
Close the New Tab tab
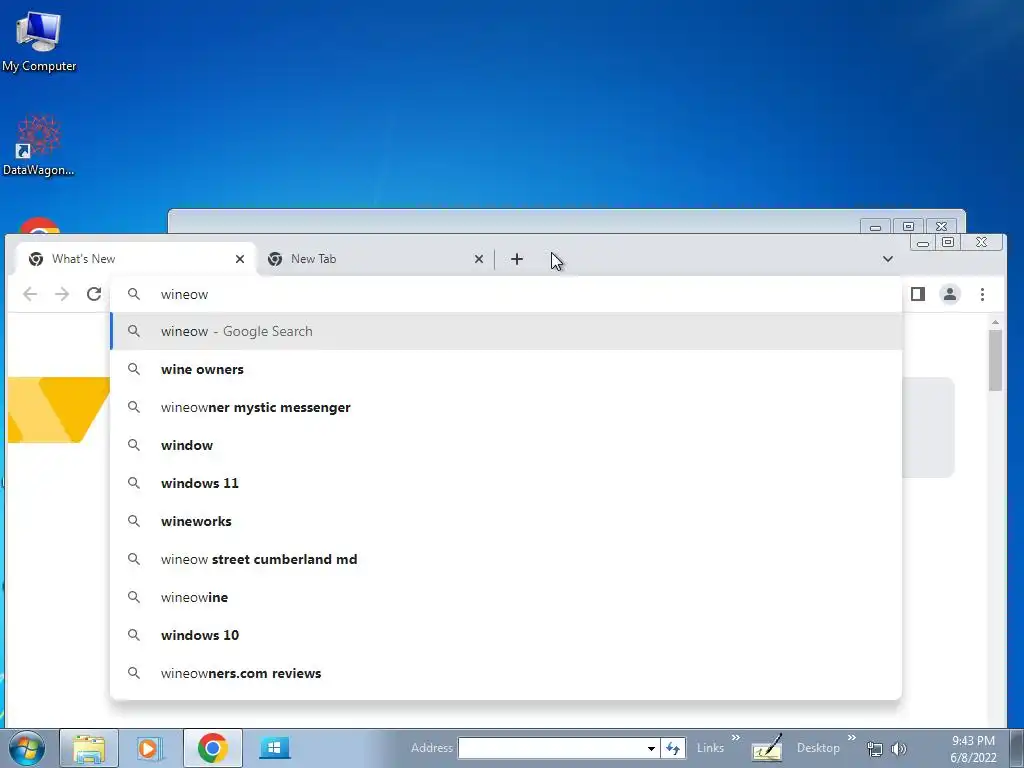coord(479,259)
